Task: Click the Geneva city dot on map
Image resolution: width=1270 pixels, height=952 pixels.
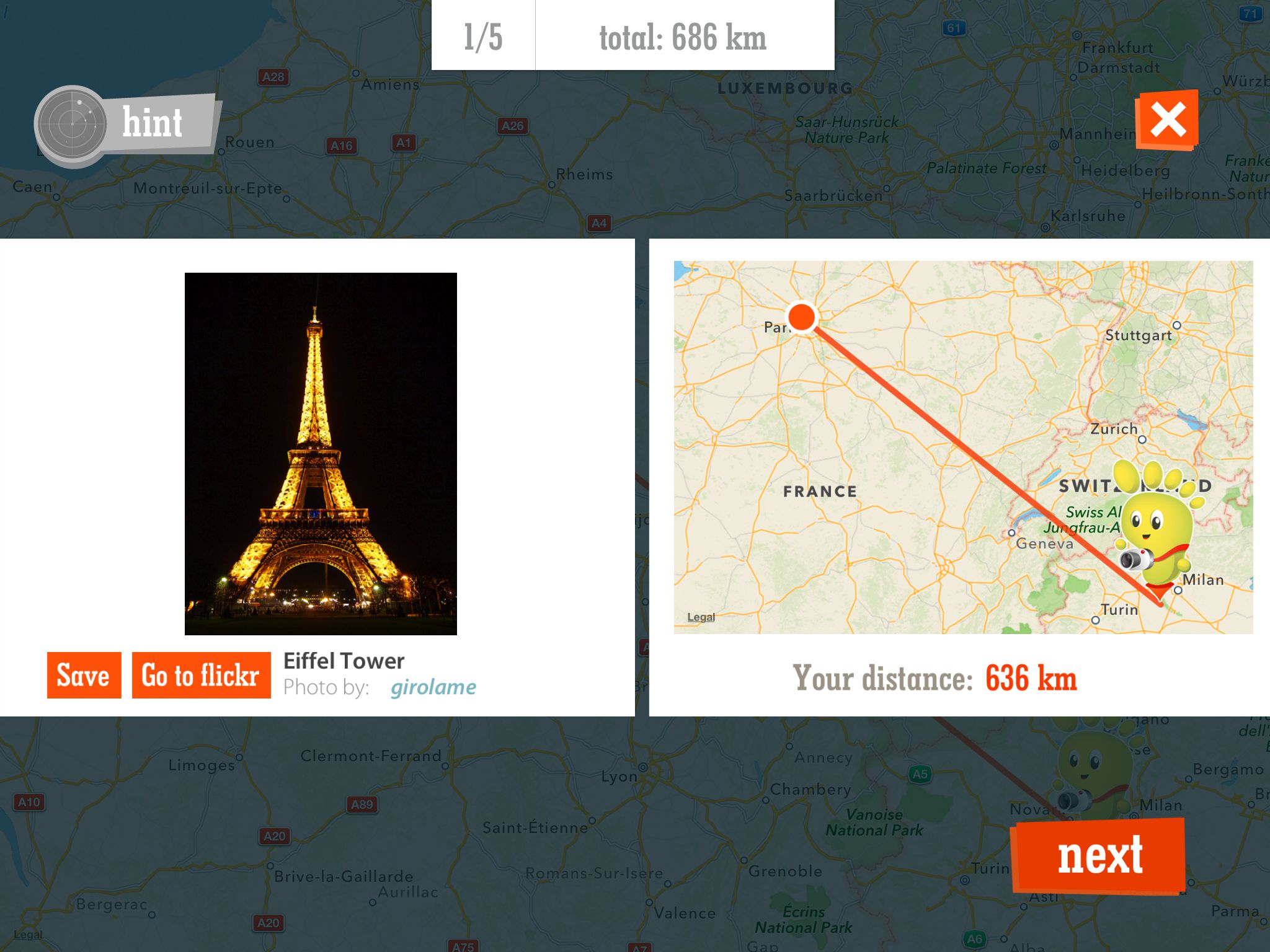Action: pos(1011,532)
